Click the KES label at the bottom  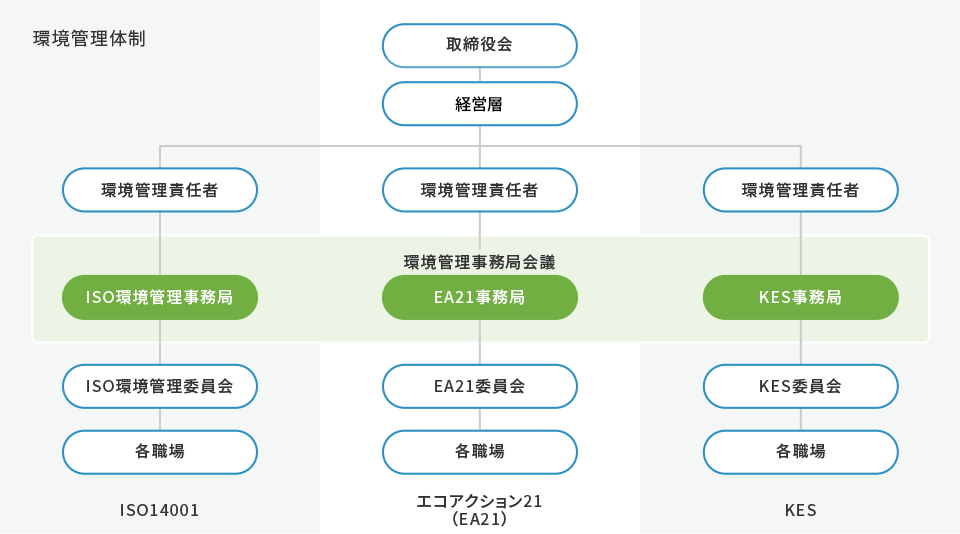tap(800, 510)
